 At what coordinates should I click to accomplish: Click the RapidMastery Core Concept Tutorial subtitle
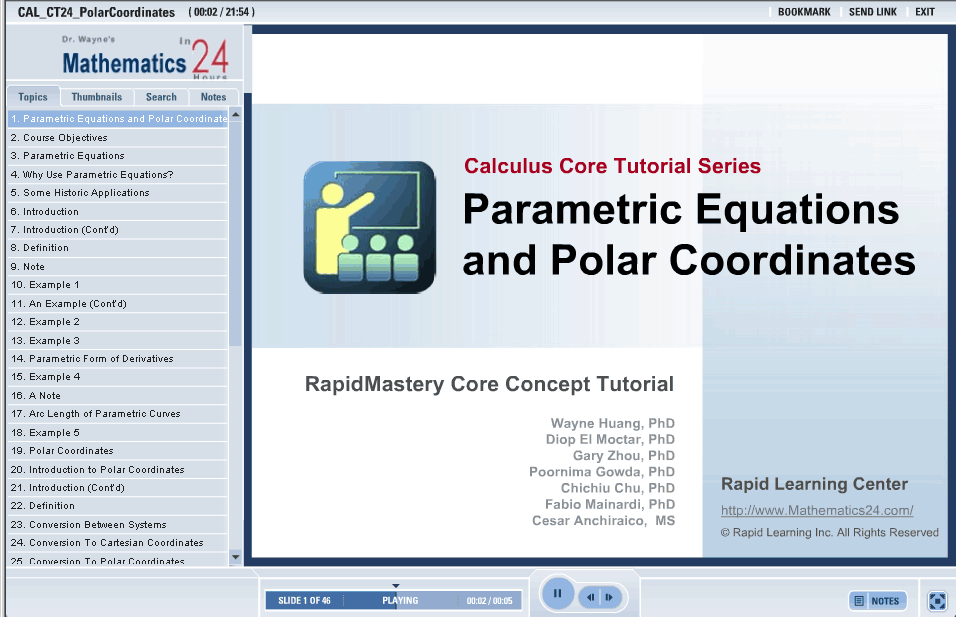489,384
